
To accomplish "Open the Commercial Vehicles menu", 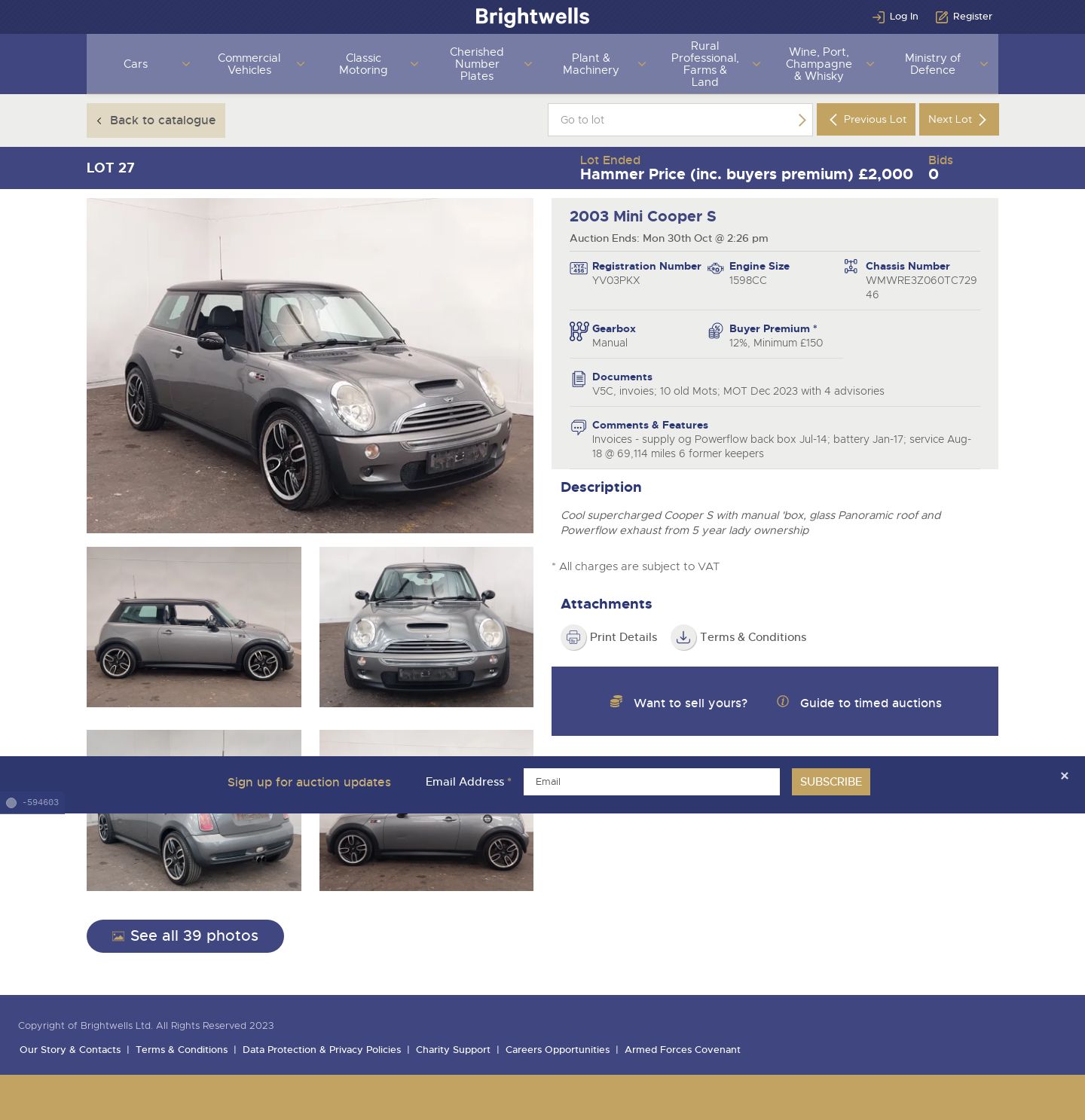I will 249,64.
